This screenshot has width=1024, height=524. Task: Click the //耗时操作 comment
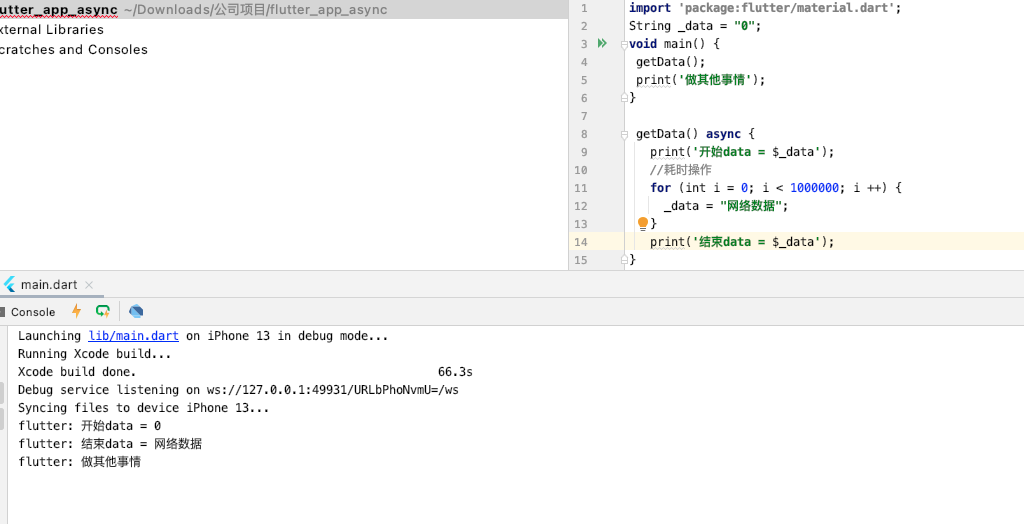click(680, 170)
